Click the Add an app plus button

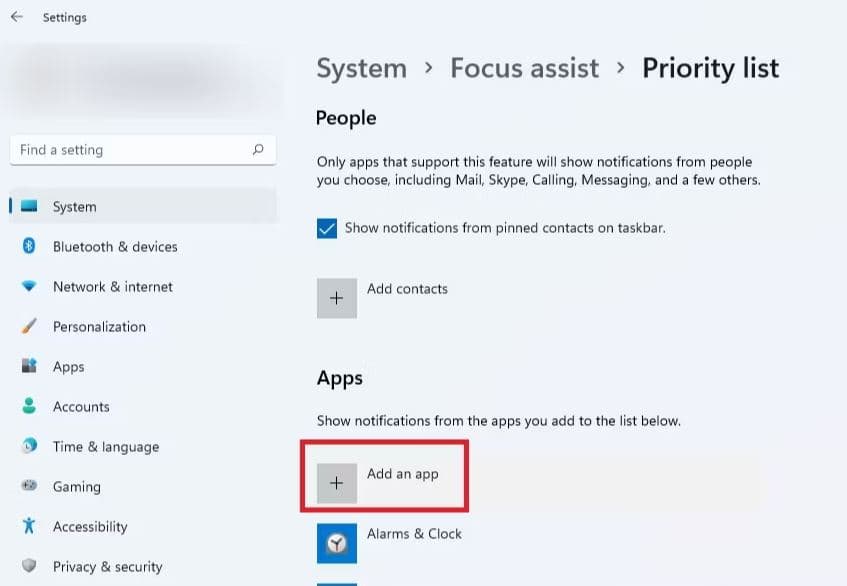[x=337, y=483]
